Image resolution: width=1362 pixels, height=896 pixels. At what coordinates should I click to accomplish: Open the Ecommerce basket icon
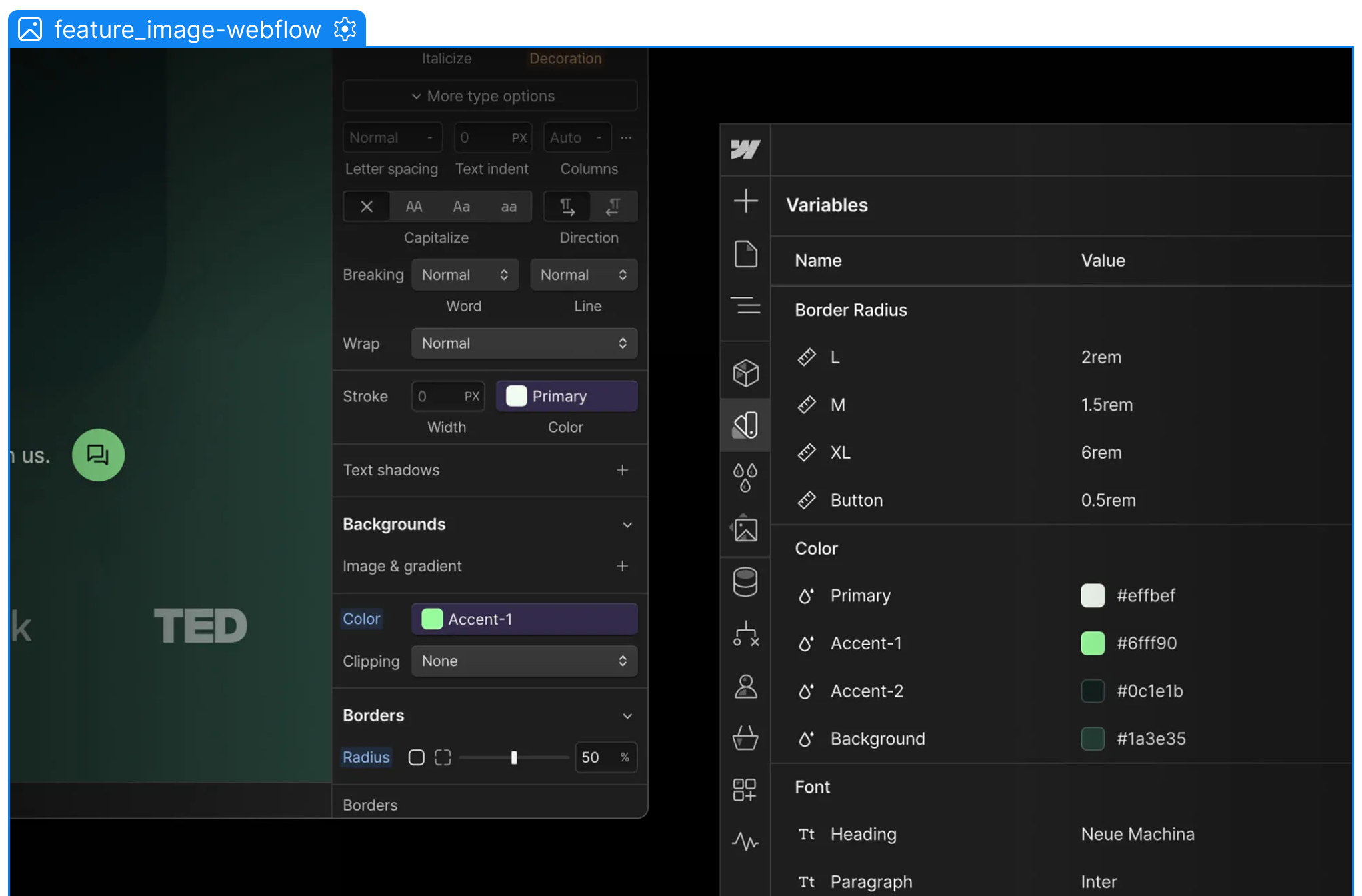[x=745, y=738]
